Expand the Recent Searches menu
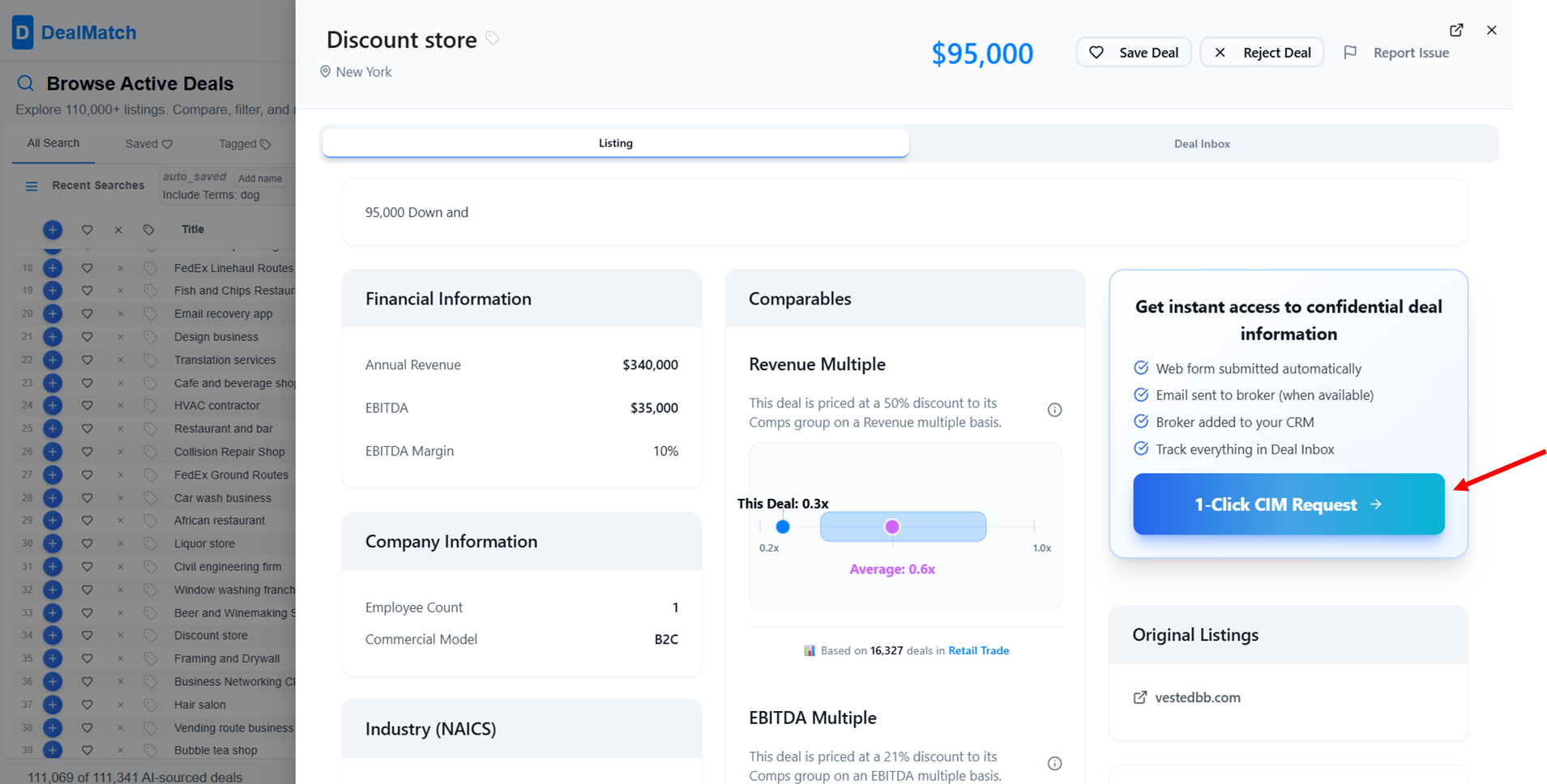This screenshot has height=784, width=1547. [32, 185]
